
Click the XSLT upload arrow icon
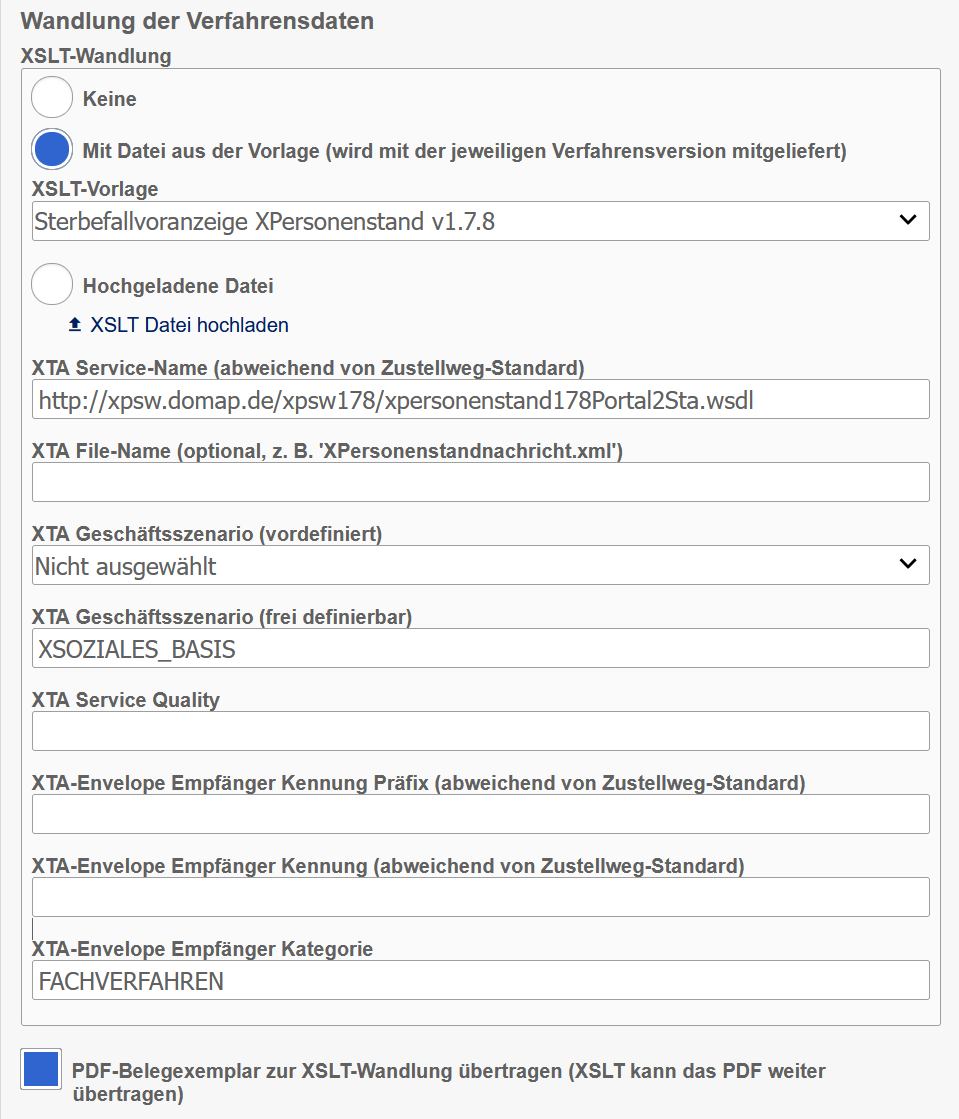click(x=75, y=325)
